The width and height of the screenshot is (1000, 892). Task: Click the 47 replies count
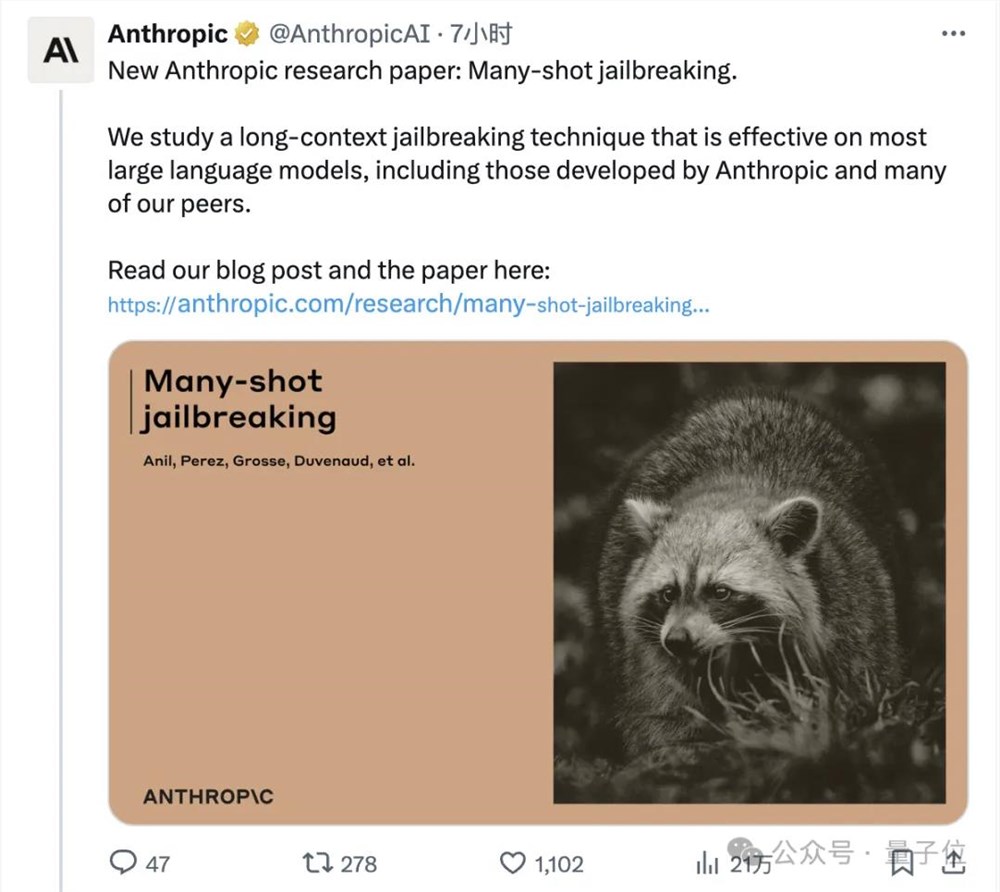(x=158, y=864)
